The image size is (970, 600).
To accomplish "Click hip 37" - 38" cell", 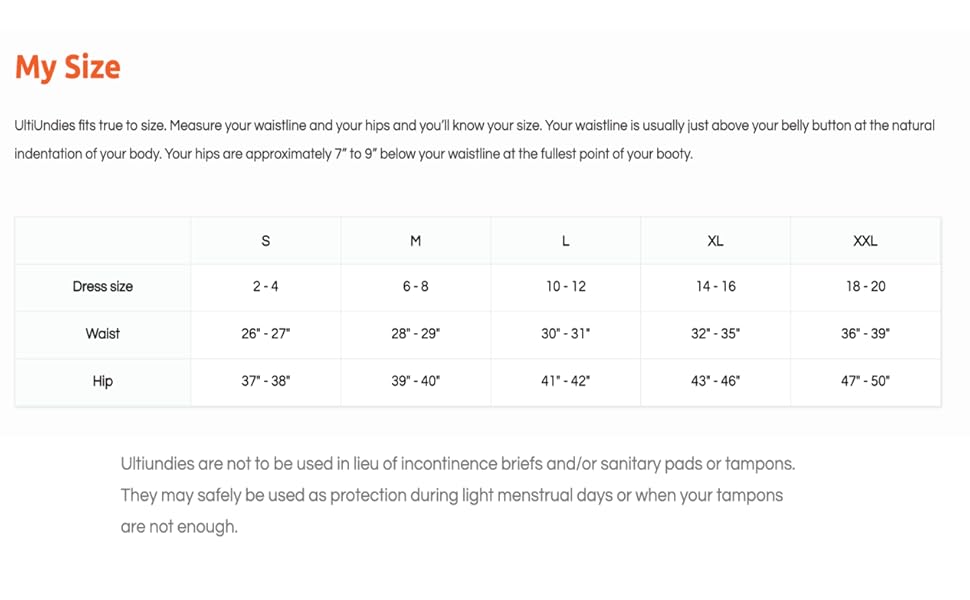I will click(x=265, y=381).
